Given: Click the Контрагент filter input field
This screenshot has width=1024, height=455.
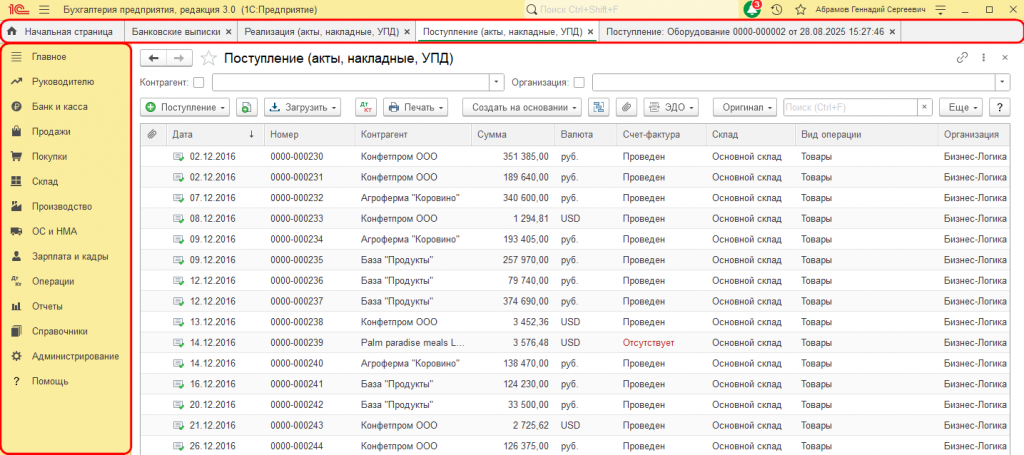Looking at the screenshot, I should click(x=351, y=82).
